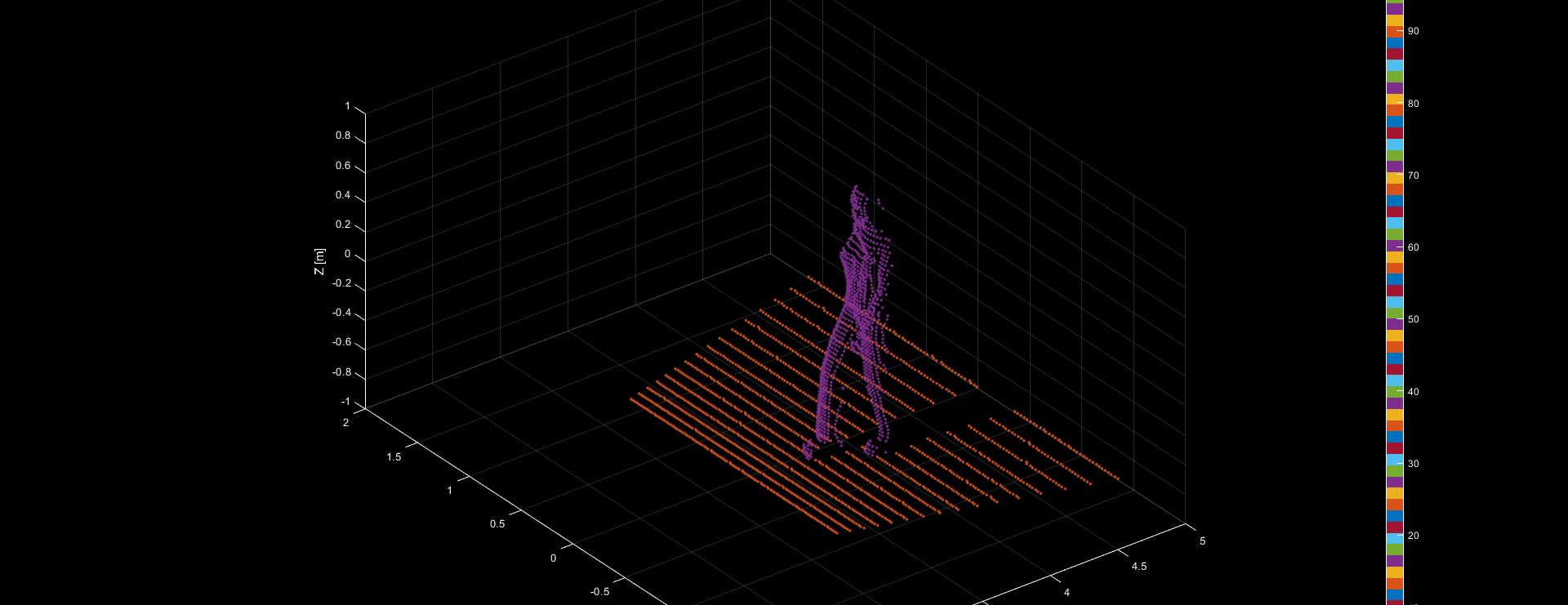
Task: Click the 2 tick label on the horizontal axis
Action: [345, 423]
